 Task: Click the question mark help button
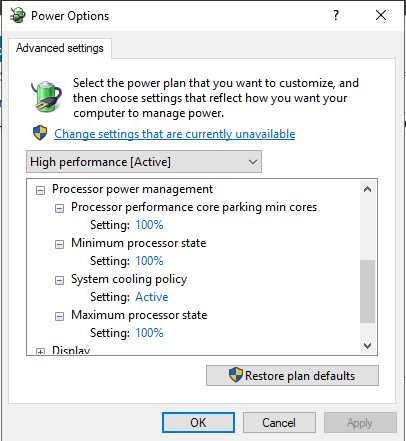pos(336,15)
